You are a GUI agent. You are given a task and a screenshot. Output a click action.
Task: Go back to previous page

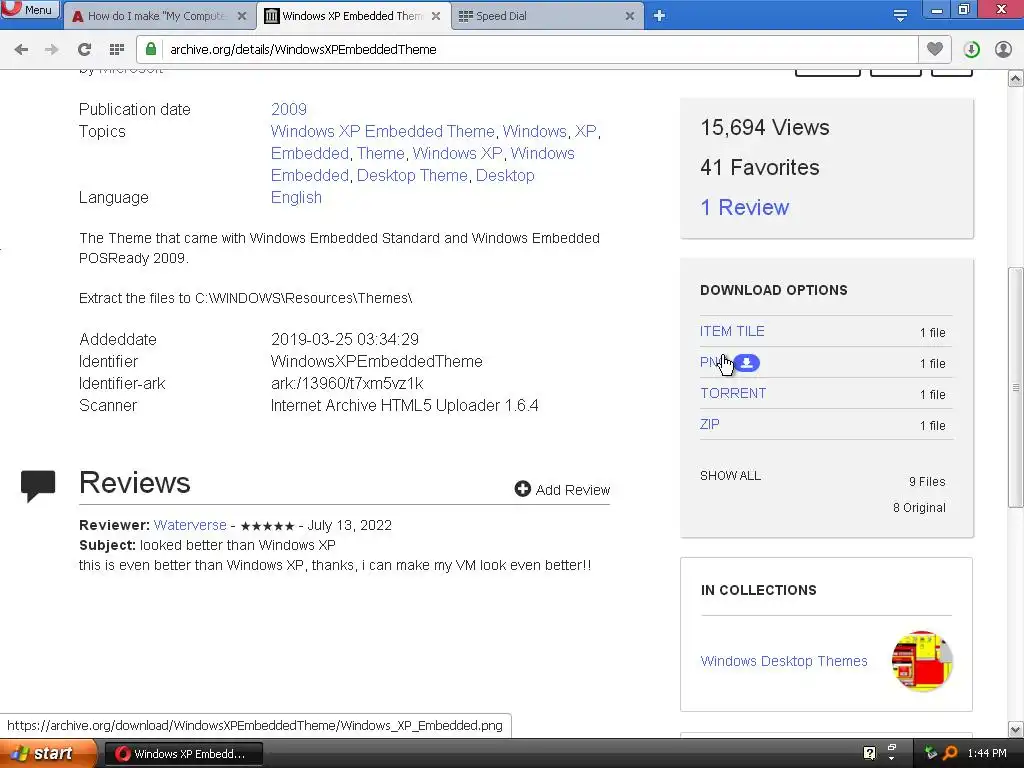tap(21, 50)
